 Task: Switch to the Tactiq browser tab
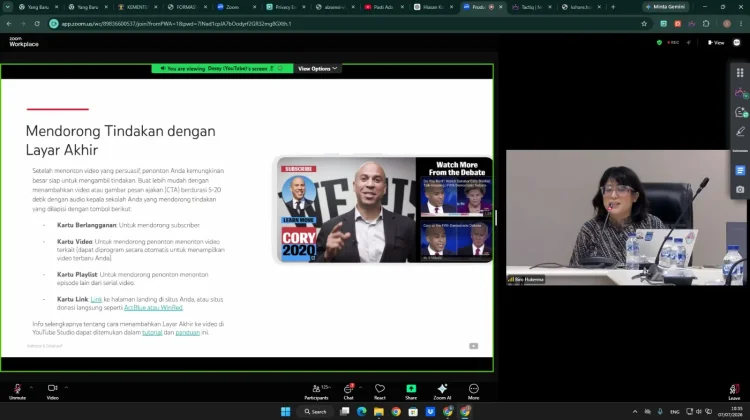(531, 7)
